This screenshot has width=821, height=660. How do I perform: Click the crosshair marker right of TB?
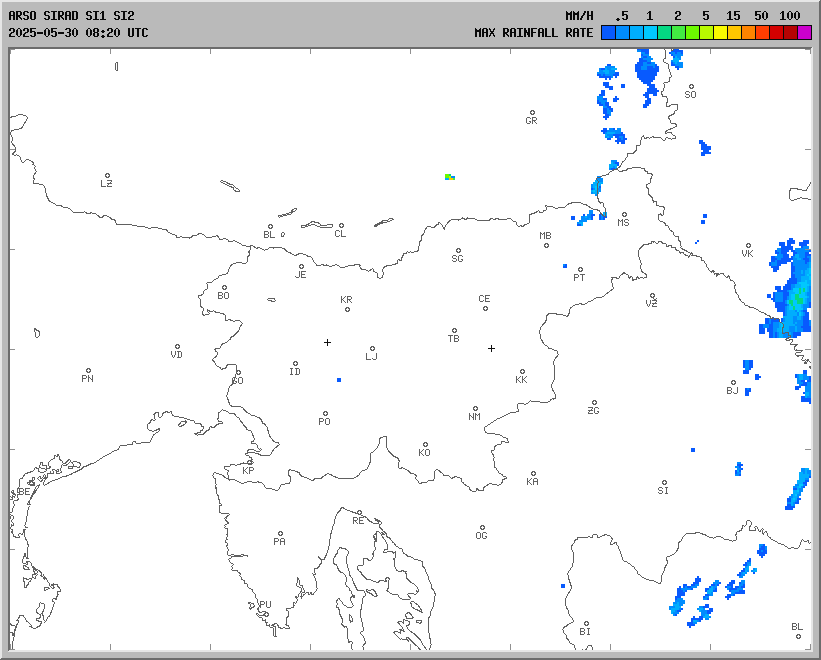point(491,348)
